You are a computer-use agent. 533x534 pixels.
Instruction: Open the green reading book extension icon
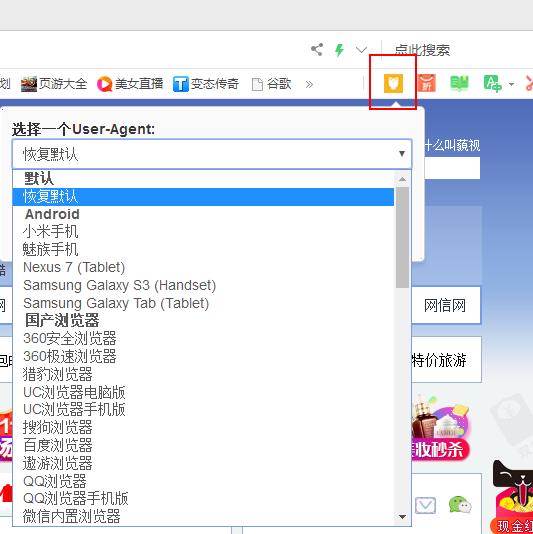click(x=459, y=83)
